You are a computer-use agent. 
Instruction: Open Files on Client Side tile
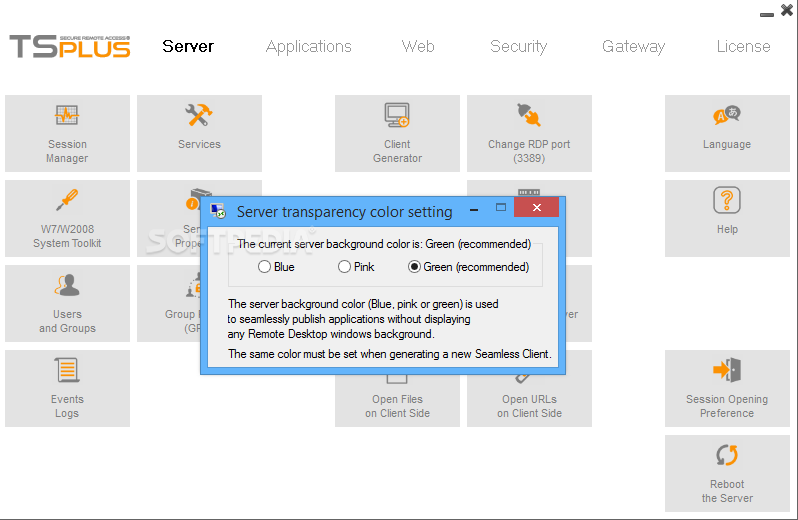pyautogui.click(x=397, y=400)
